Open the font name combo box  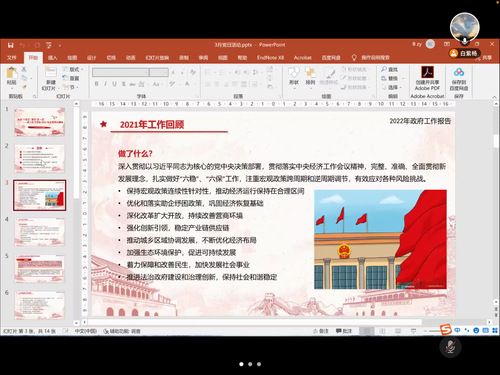[x=121, y=72]
